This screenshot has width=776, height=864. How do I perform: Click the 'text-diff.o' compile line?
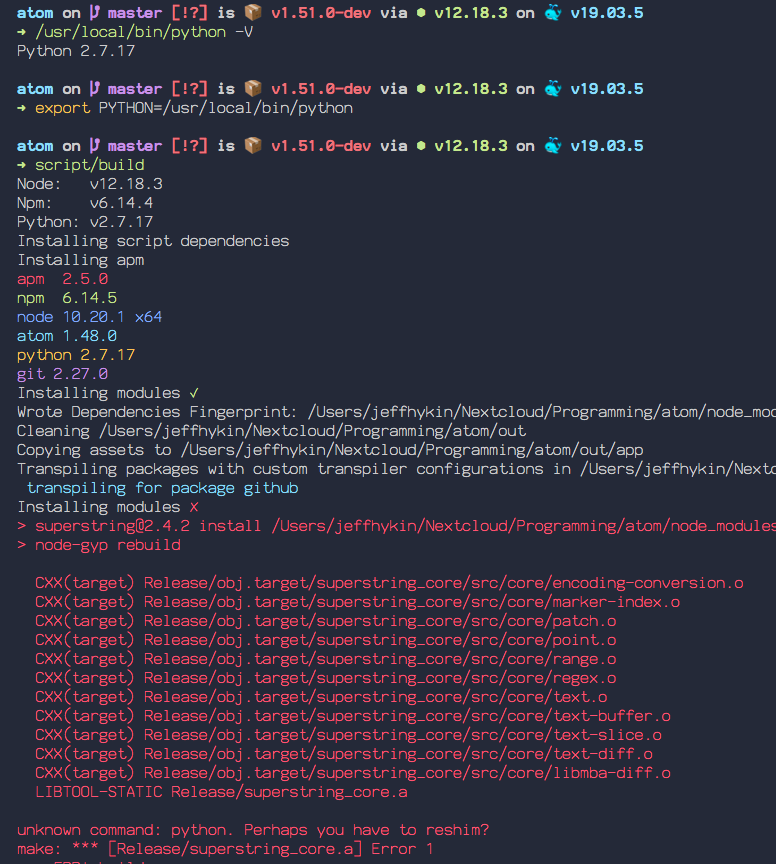[x=343, y=754]
